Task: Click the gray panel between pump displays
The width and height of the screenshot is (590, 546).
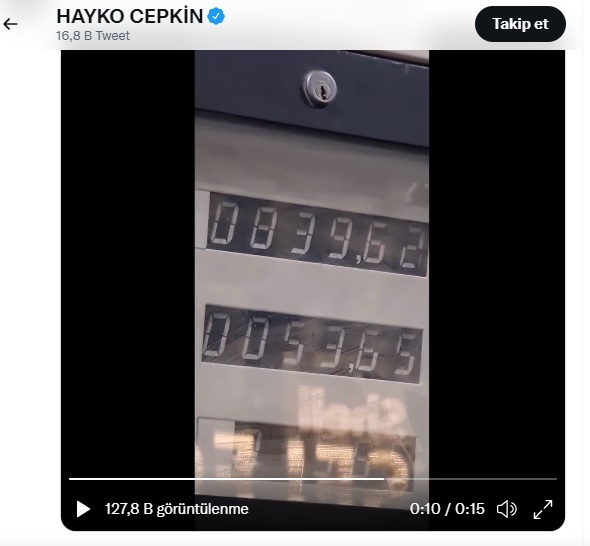Action: coord(312,290)
